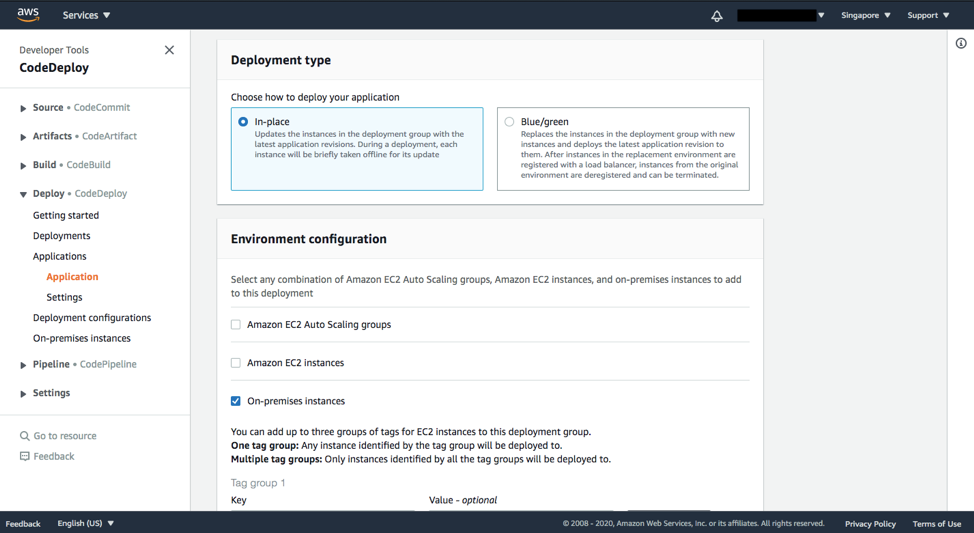Open On-premises instances page

tap(82, 338)
